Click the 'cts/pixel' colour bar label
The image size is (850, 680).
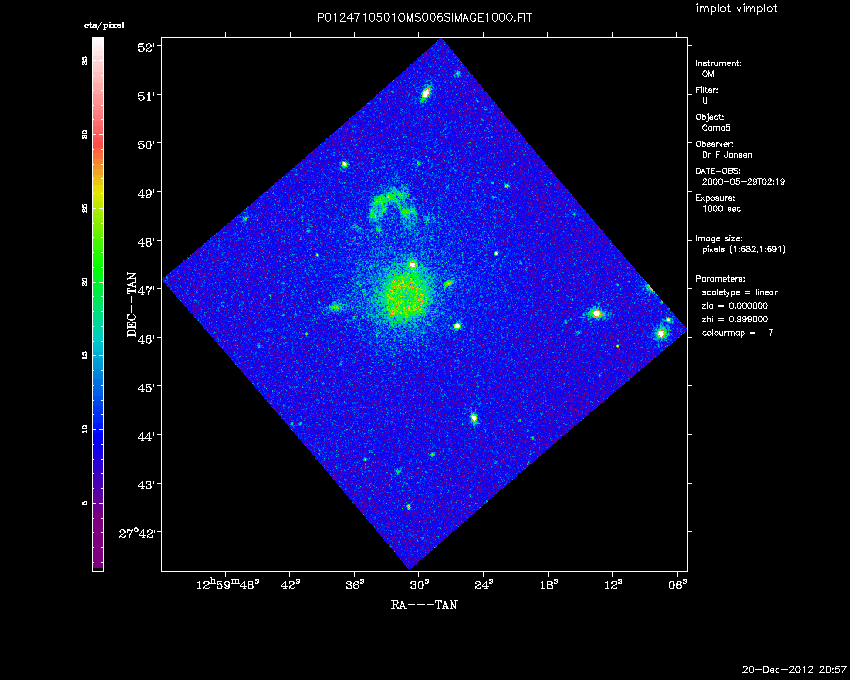pyautogui.click(x=104, y=25)
